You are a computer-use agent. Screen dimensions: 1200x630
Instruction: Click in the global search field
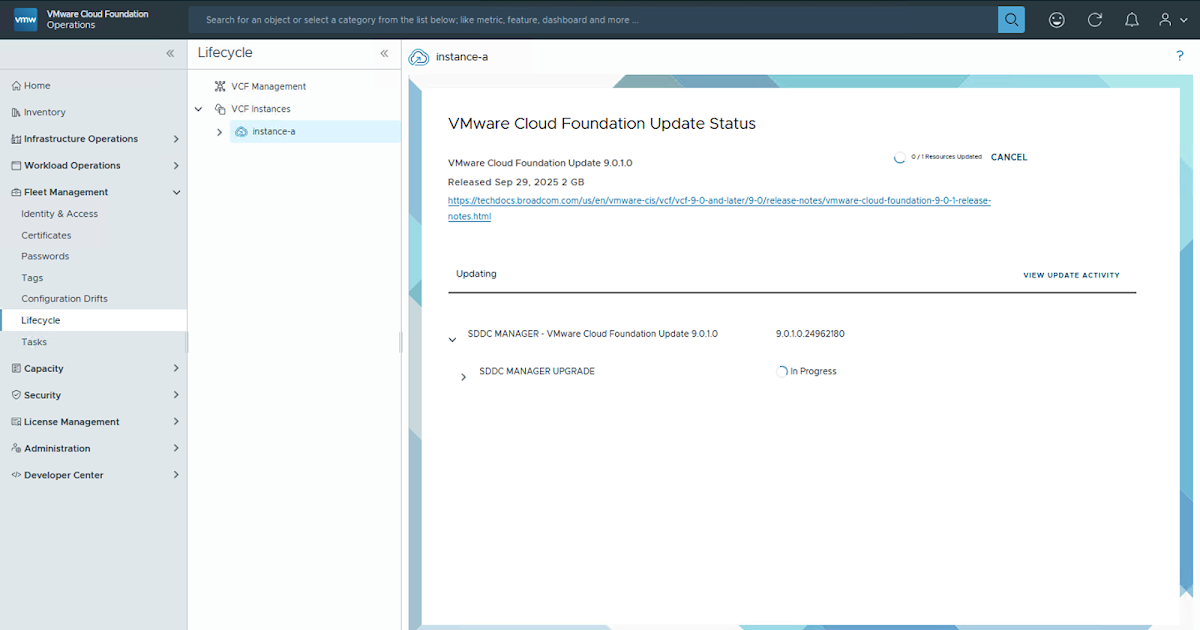(x=595, y=20)
